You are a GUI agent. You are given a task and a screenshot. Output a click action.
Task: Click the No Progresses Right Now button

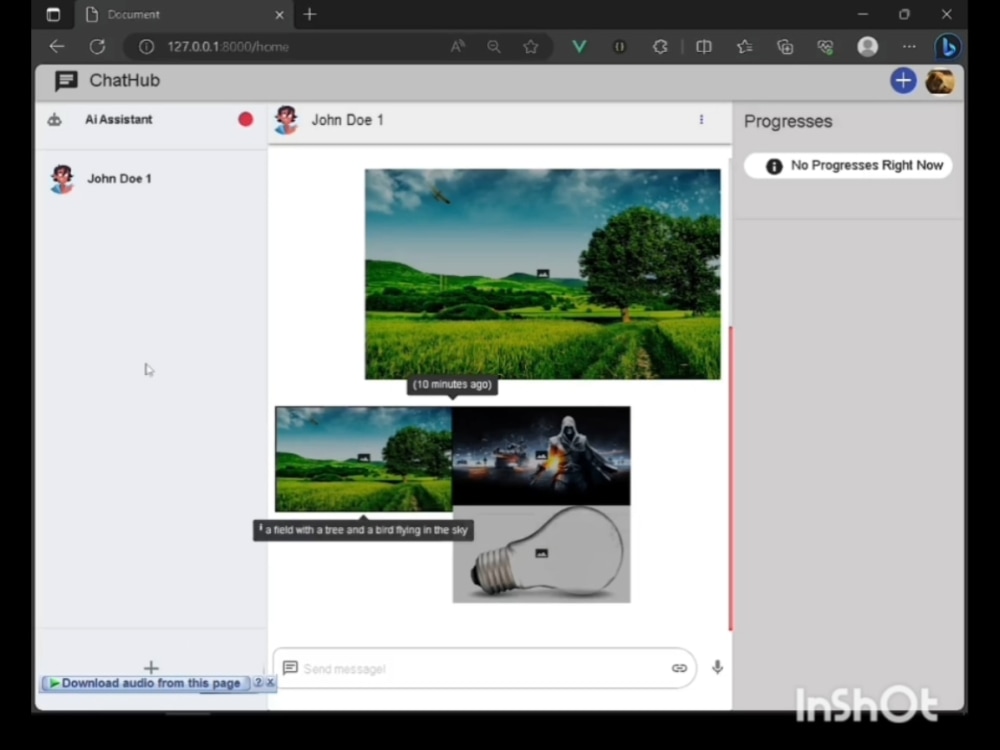[x=860, y=165]
